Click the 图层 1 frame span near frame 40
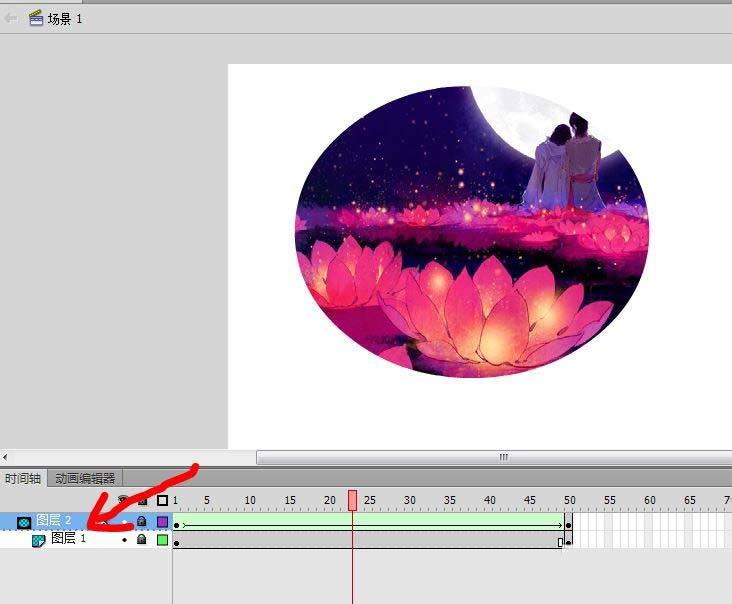Viewport: 732px width, 604px height. click(489, 540)
